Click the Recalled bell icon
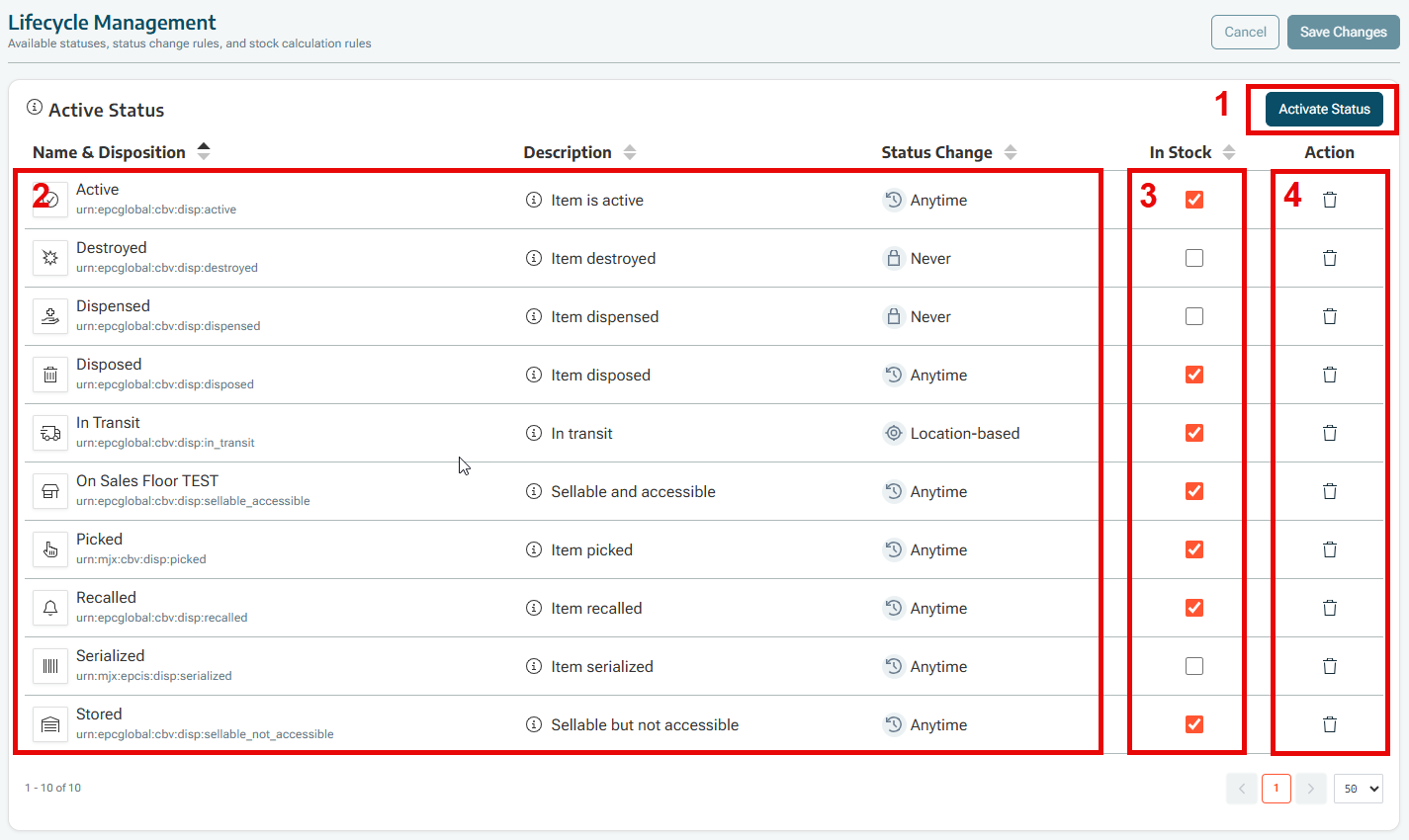 [x=50, y=608]
